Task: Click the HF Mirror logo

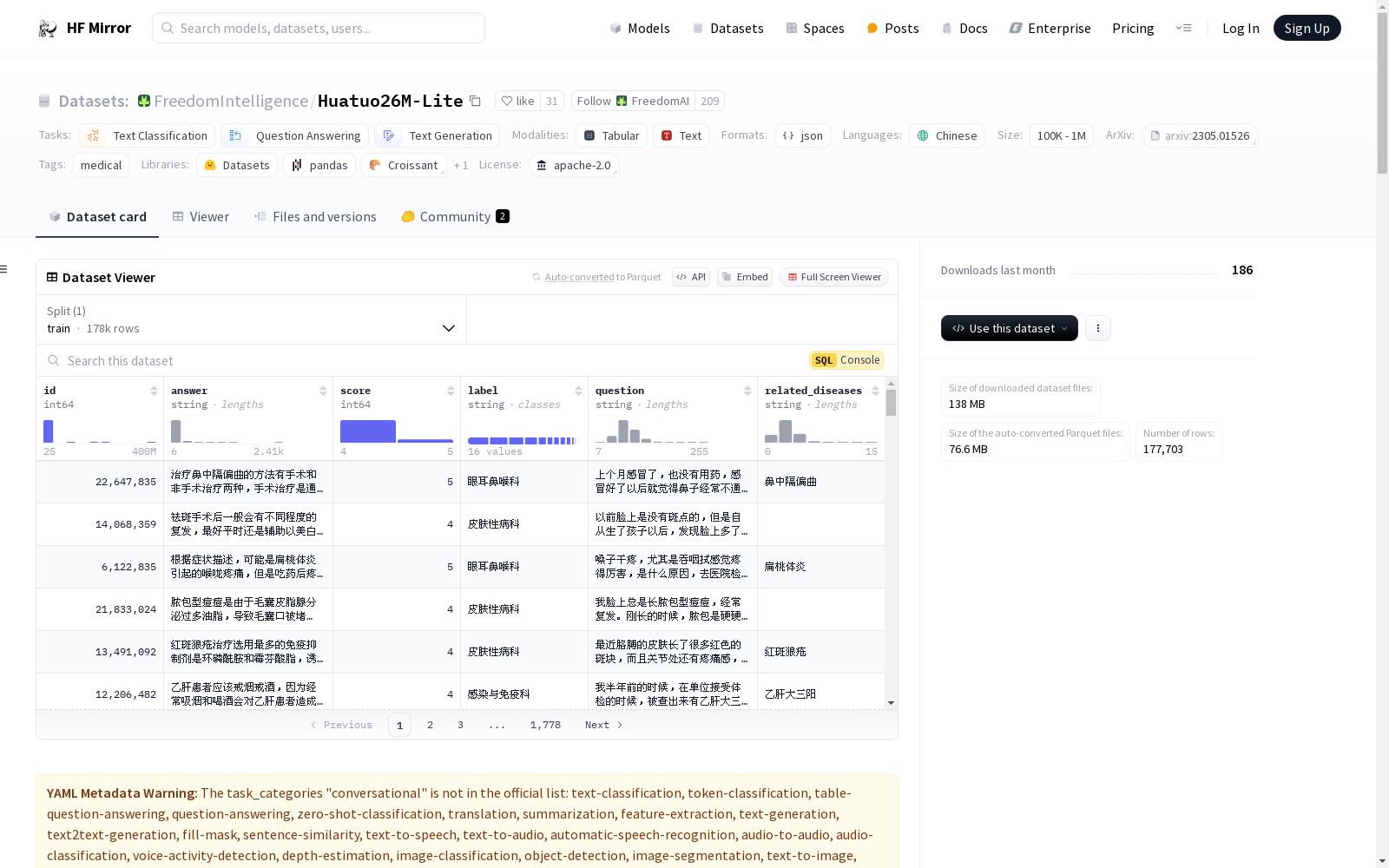Action: pyautogui.click(x=84, y=27)
